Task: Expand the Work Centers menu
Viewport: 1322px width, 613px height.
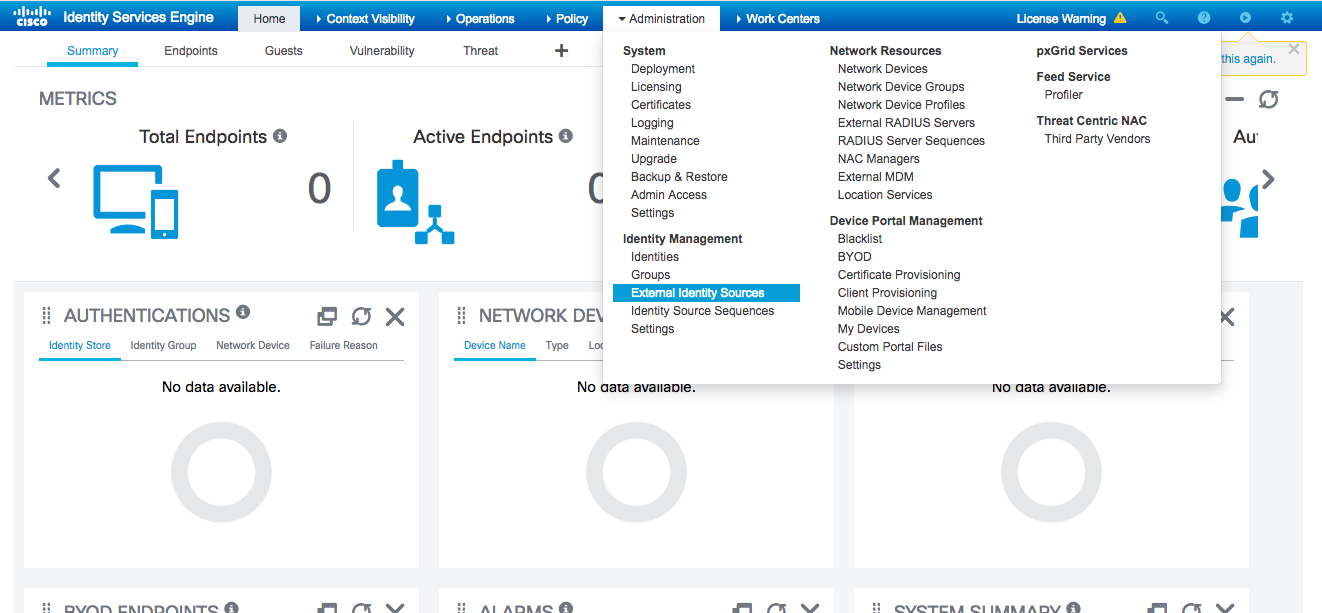Action: (777, 19)
